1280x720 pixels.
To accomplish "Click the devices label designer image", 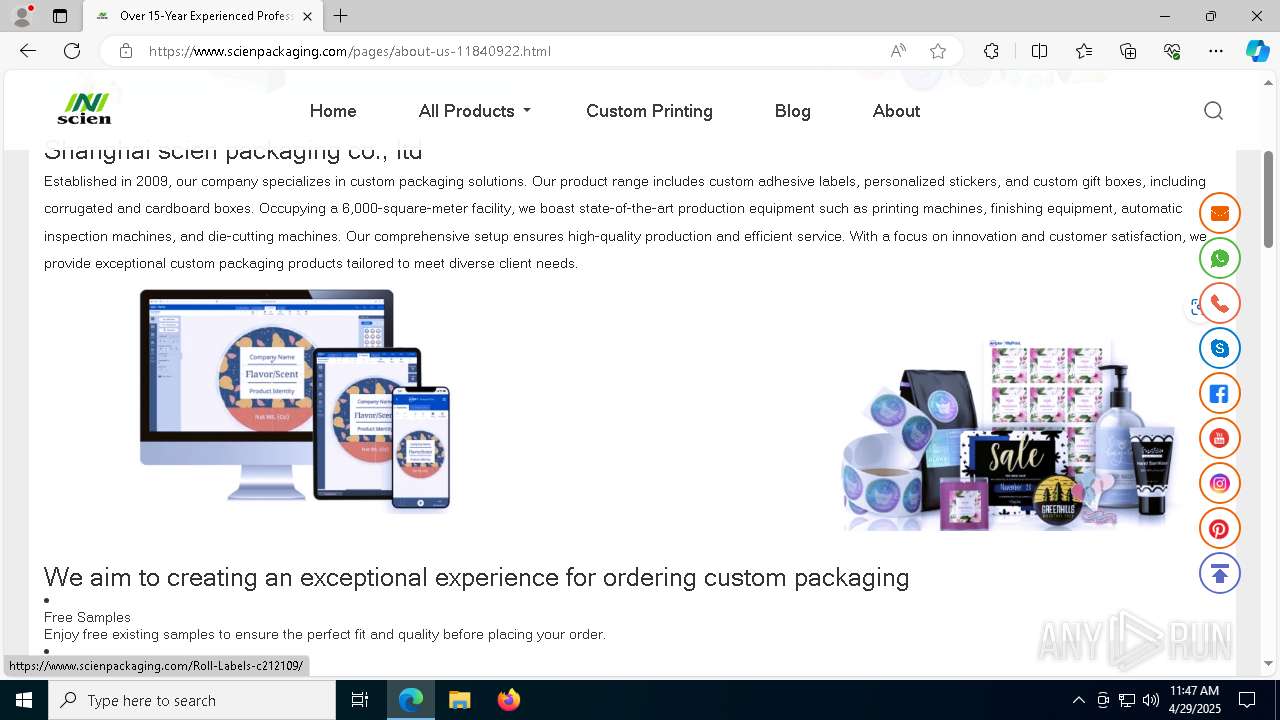I will point(295,400).
